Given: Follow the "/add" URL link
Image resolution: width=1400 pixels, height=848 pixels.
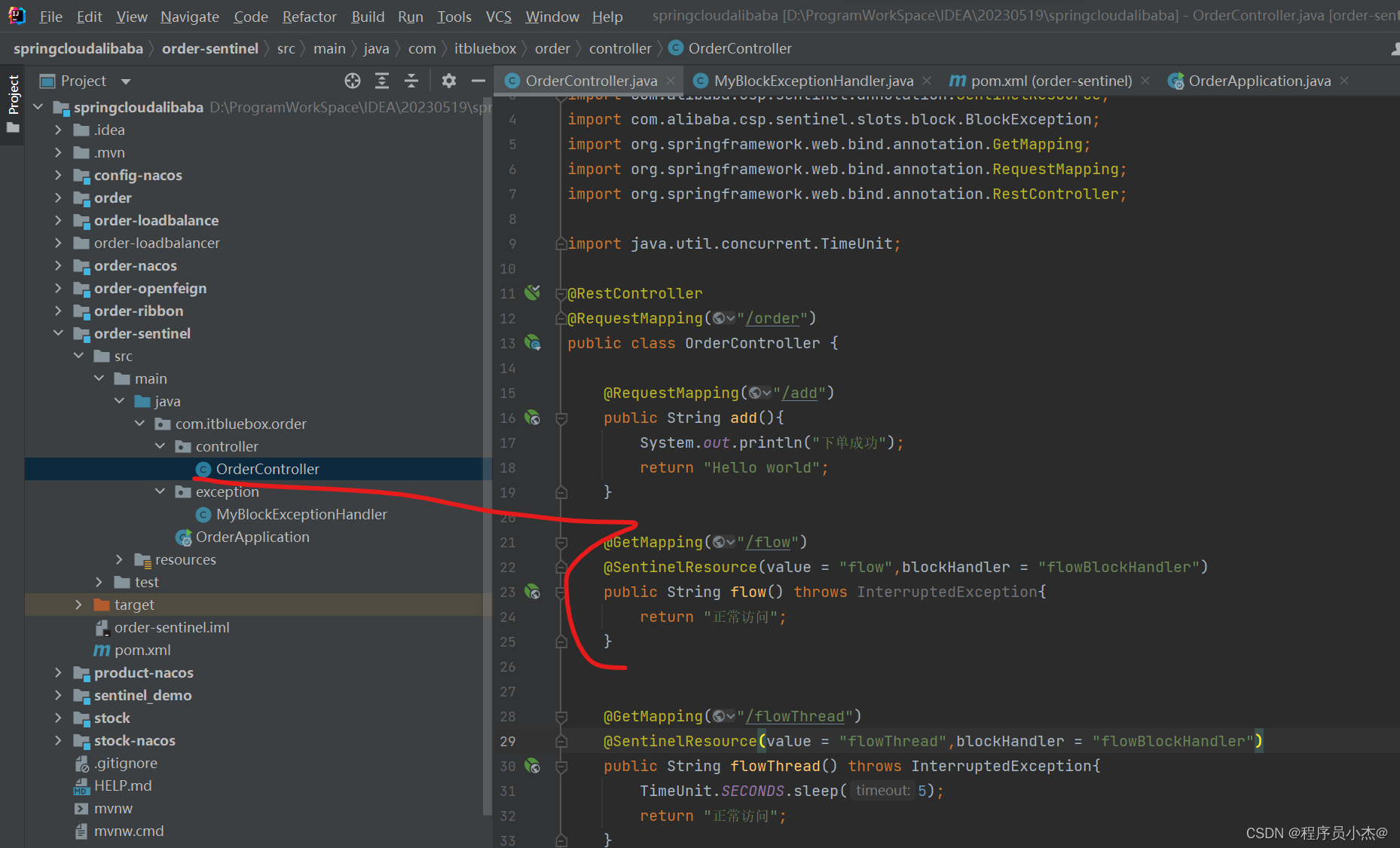Looking at the screenshot, I should coord(799,393).
